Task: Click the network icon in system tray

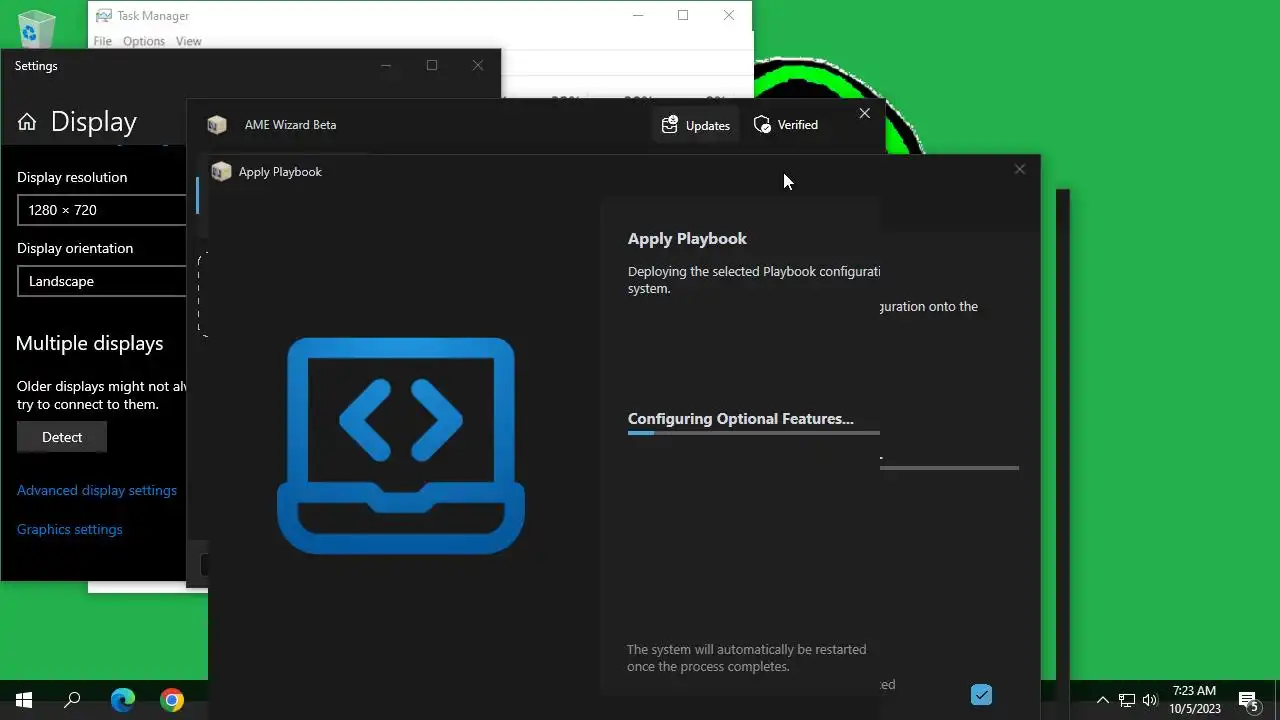Action: click(1127, 700)
